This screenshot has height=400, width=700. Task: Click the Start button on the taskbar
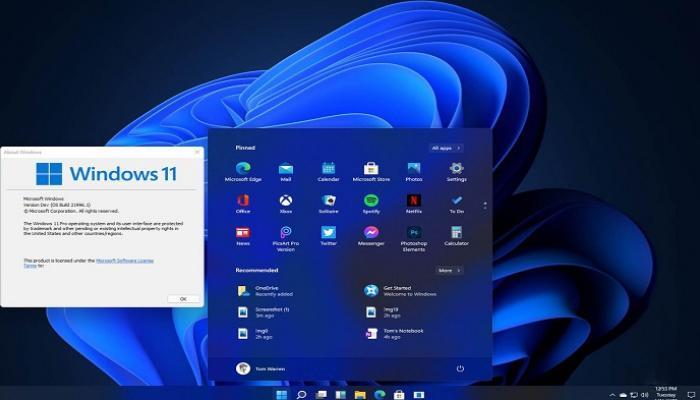point(281,393)
